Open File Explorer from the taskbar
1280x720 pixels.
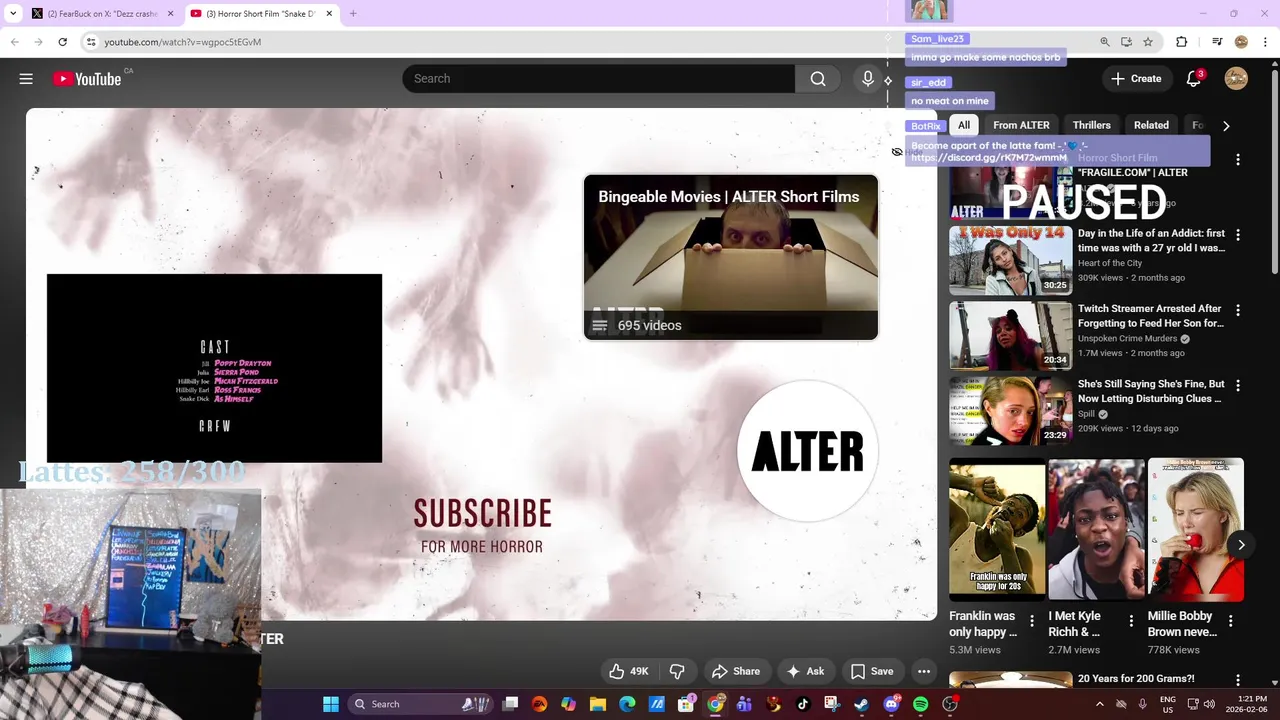598,704
